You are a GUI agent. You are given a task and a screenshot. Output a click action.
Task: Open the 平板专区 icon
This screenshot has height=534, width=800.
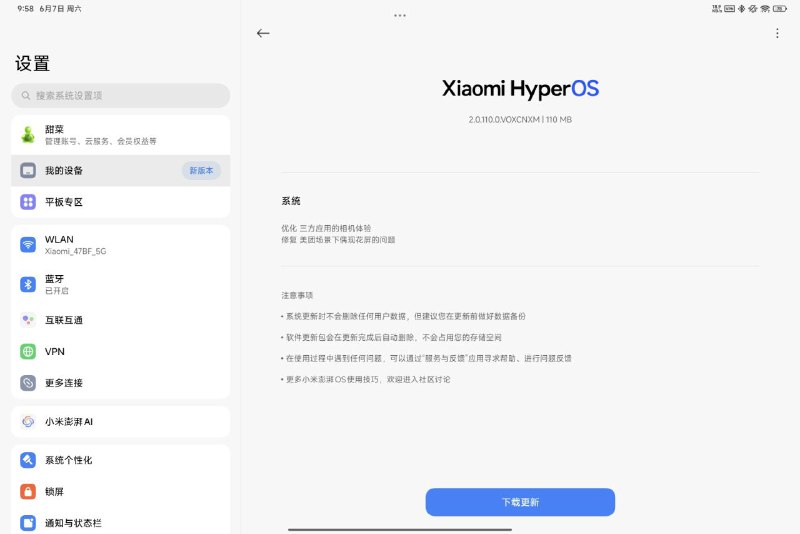click(x=28, y=202)
